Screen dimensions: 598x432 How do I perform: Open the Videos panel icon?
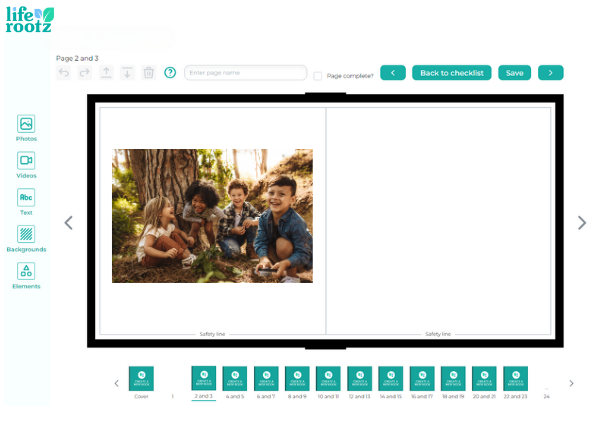(26, 161)
